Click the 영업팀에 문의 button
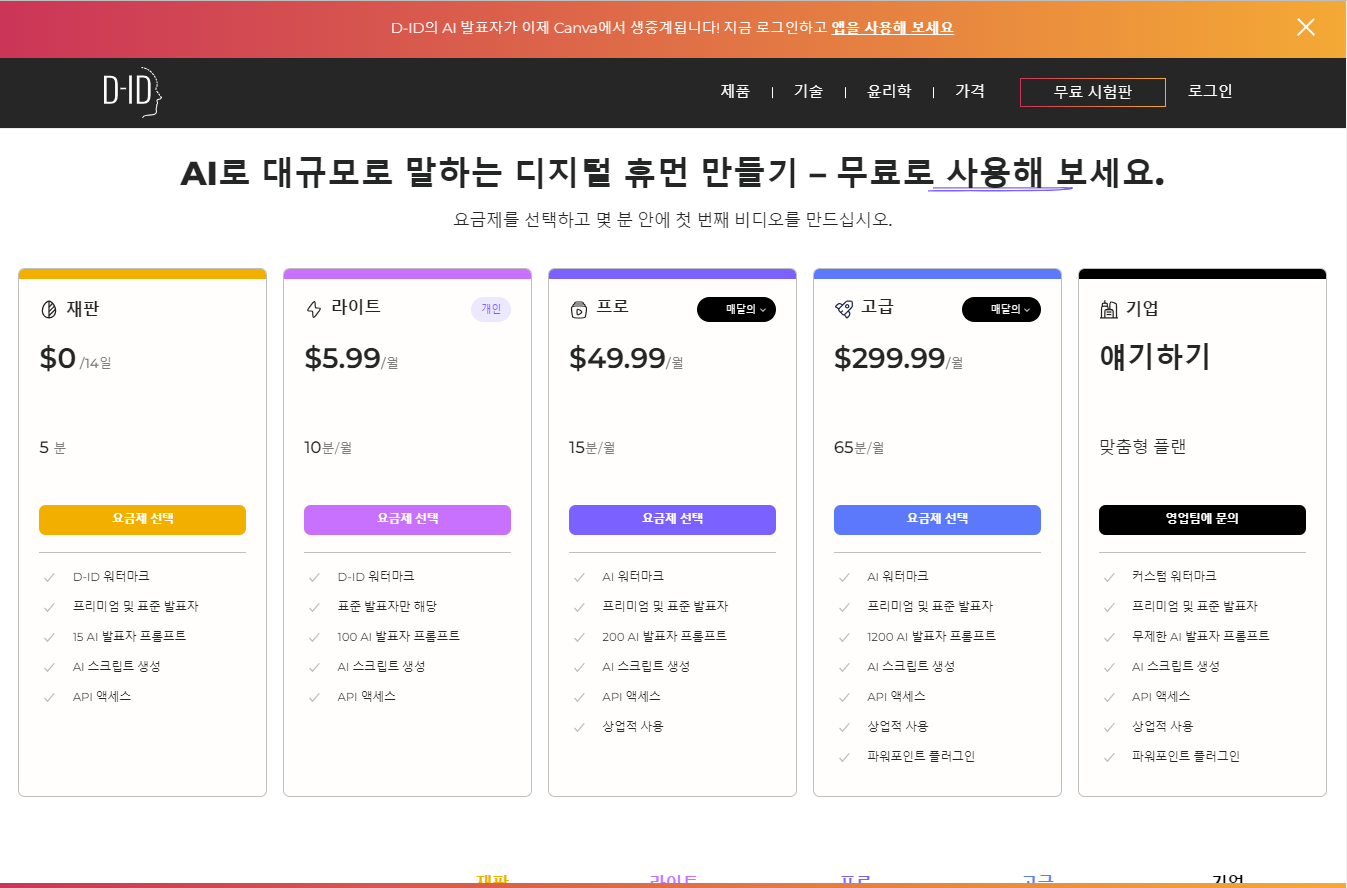The width and height of the screenshot is (1347, 888). (1202, 519)
